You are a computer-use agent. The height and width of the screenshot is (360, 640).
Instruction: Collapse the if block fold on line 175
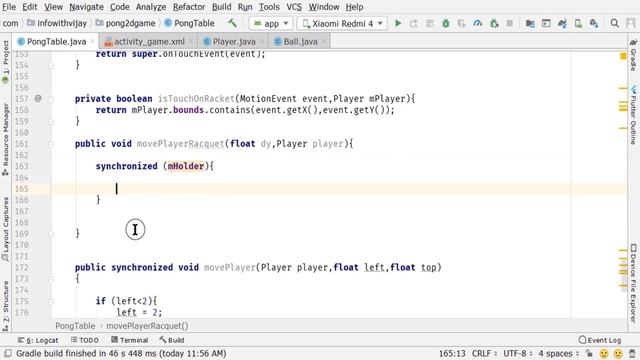[x=51, y=301]
